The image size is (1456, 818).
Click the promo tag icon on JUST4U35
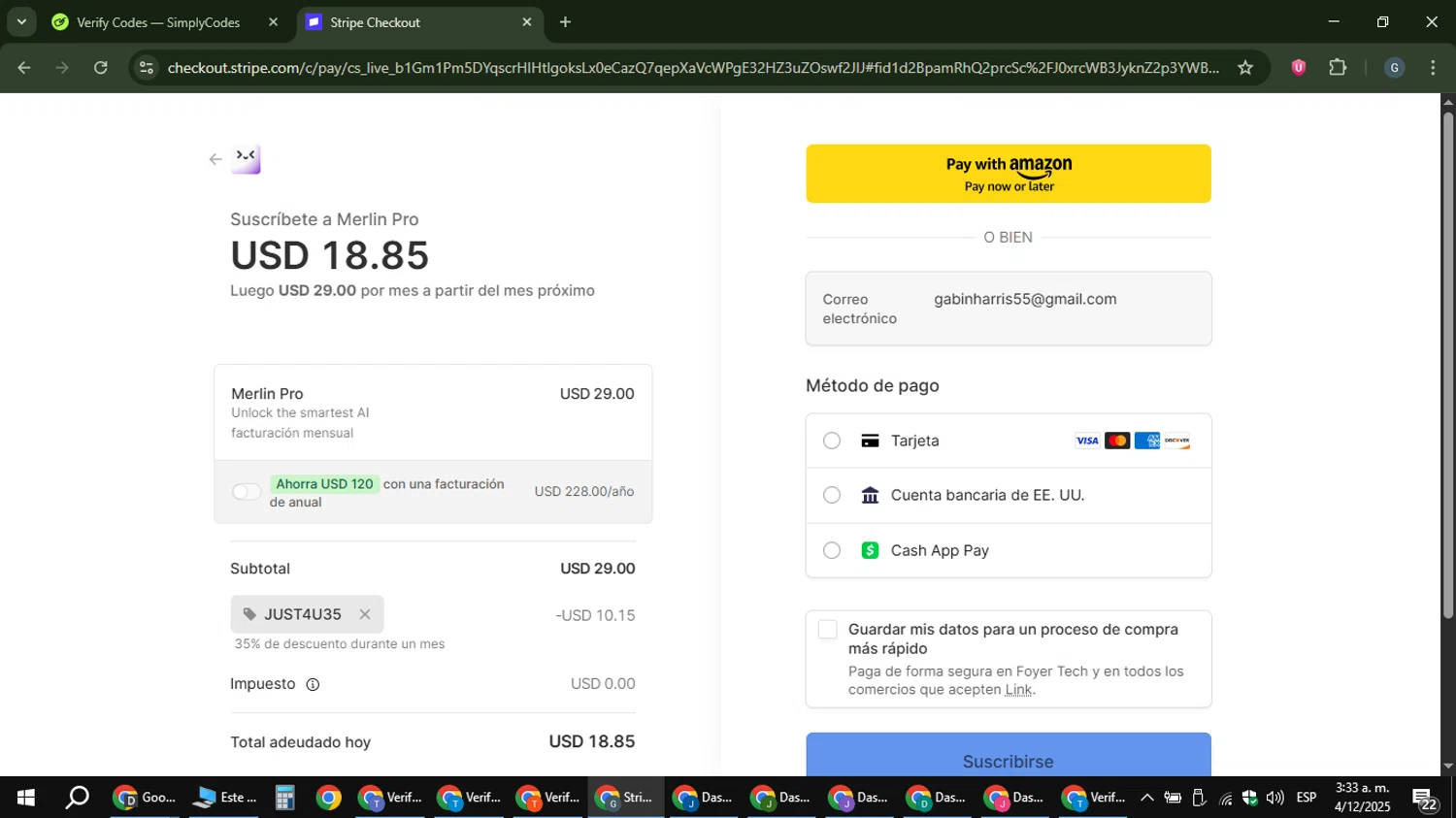(x=249, y=614)
